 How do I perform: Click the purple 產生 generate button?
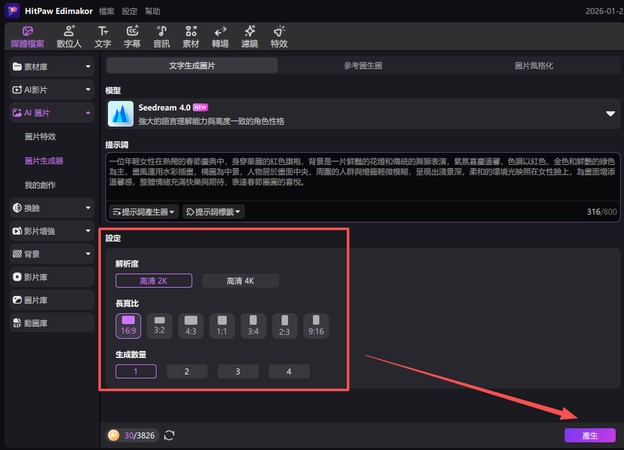click(x=590, y=435)
